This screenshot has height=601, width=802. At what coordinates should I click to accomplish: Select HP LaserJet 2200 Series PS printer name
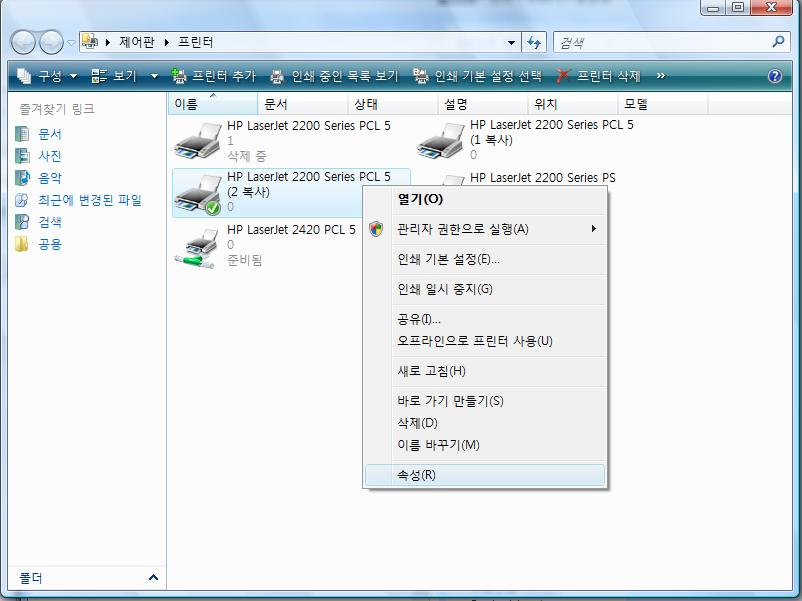pos(543,177)
